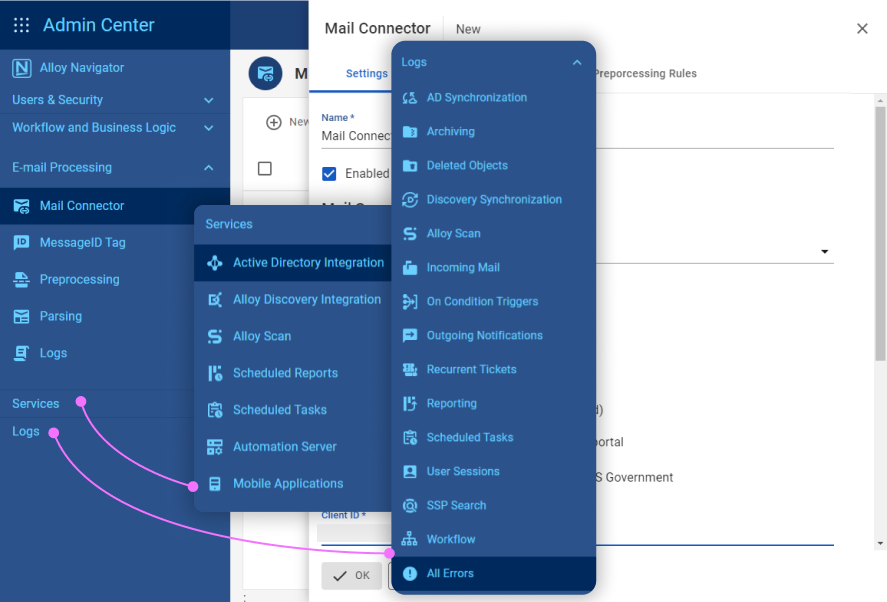This screenshot has width=887, height=602.
Task: Click the Outgoing Notifications icon
Action: click(x=410, y=336)
